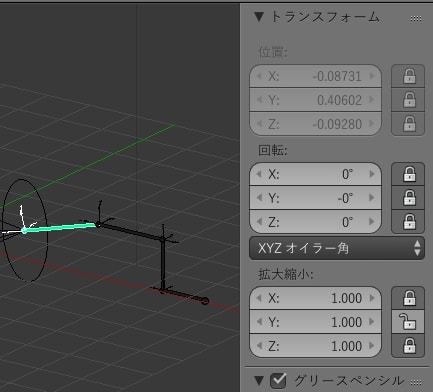Toggle lock on Location Z
This screenshot has width=433, height=392.
coord(408,124)
